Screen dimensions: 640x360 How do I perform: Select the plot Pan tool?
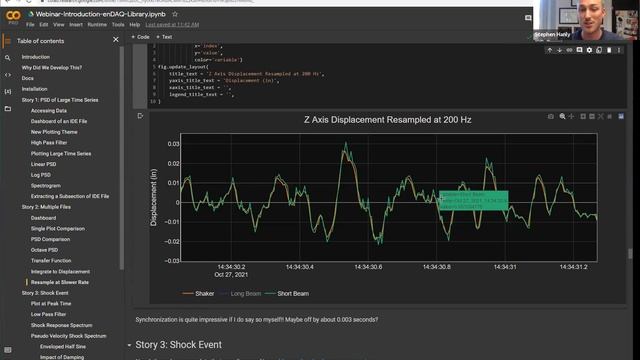tap(571, 117)
